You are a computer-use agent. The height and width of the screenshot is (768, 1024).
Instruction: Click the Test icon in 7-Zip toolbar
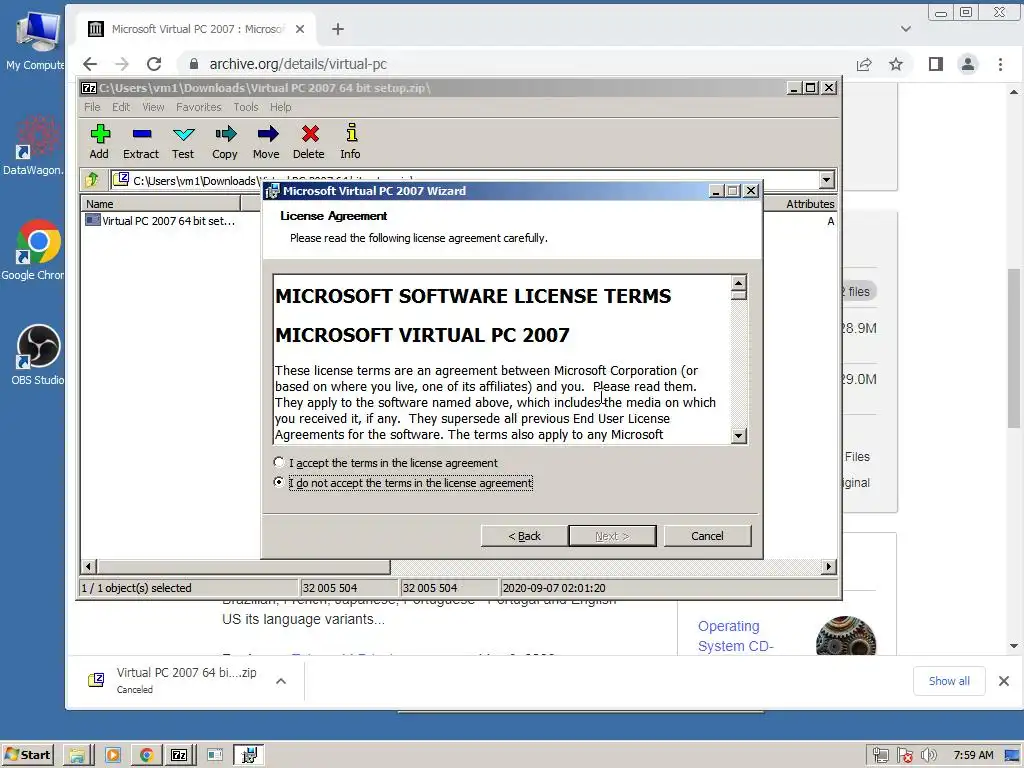pos(183,142)
